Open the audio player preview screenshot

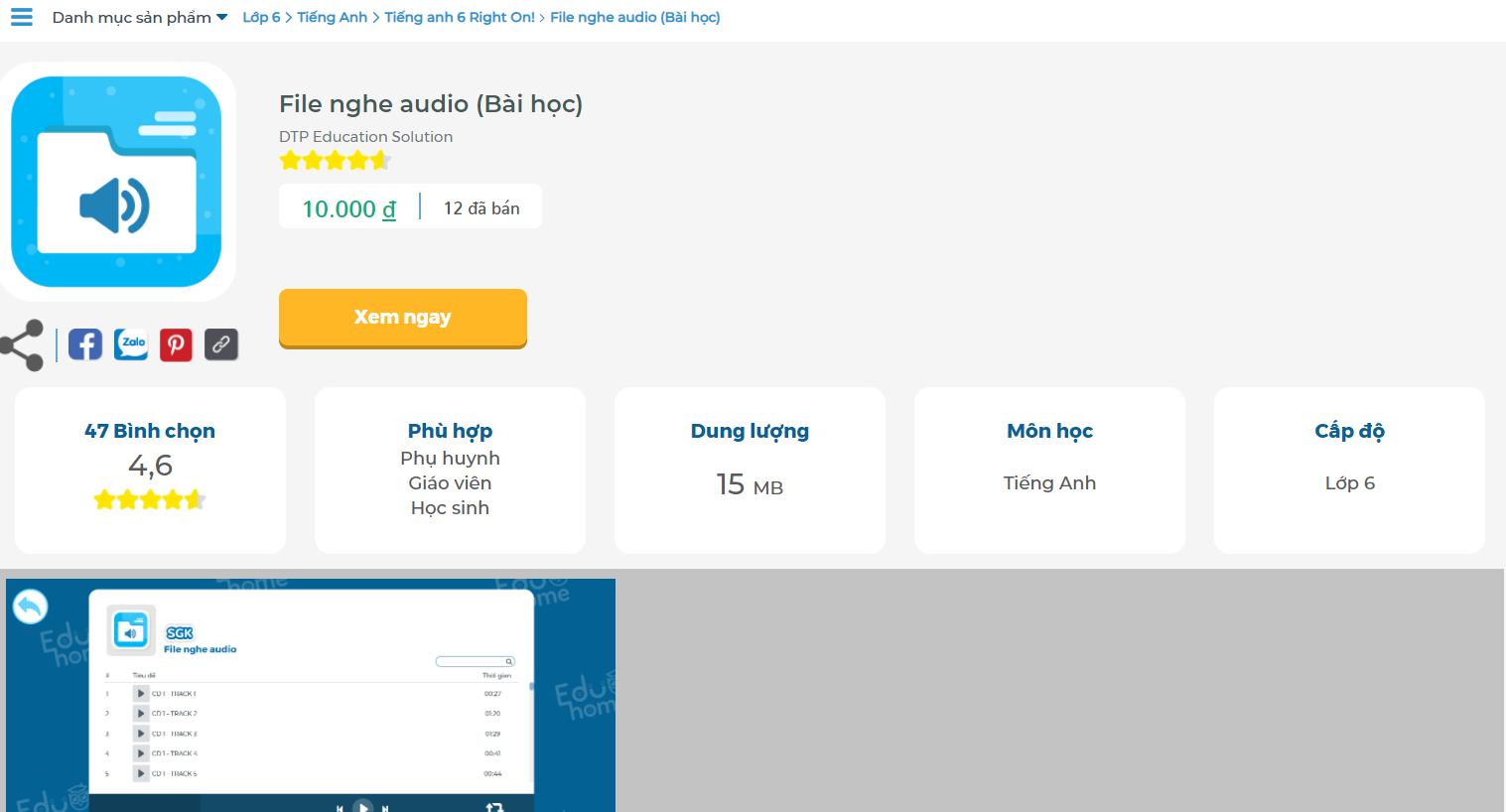311,695
